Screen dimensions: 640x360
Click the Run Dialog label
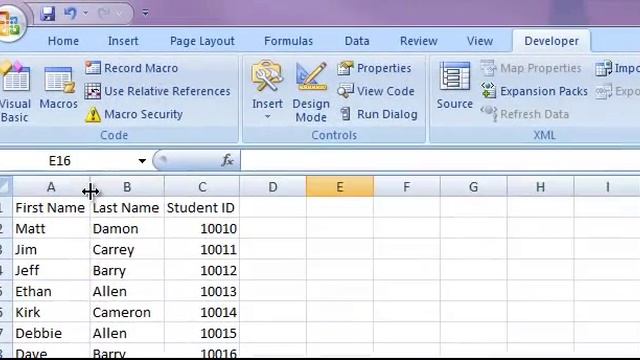pyautogui.click(x=387, y=114)
